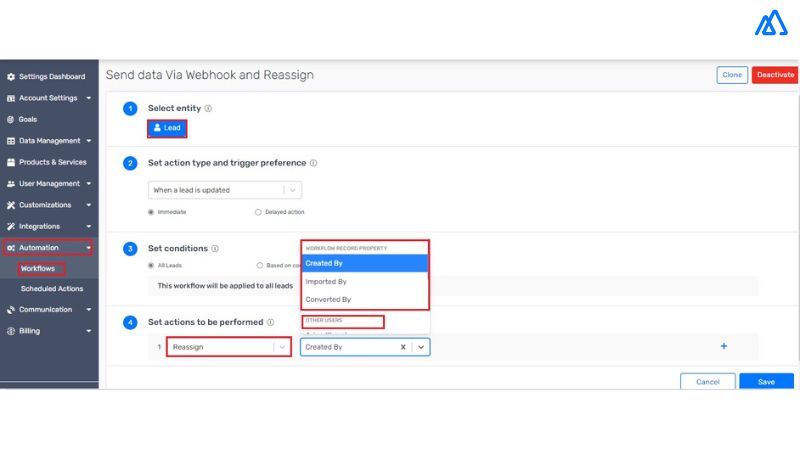Clear the Created By selection with X
This screenshot has height=450, width=800.
[x=403, y=347]
